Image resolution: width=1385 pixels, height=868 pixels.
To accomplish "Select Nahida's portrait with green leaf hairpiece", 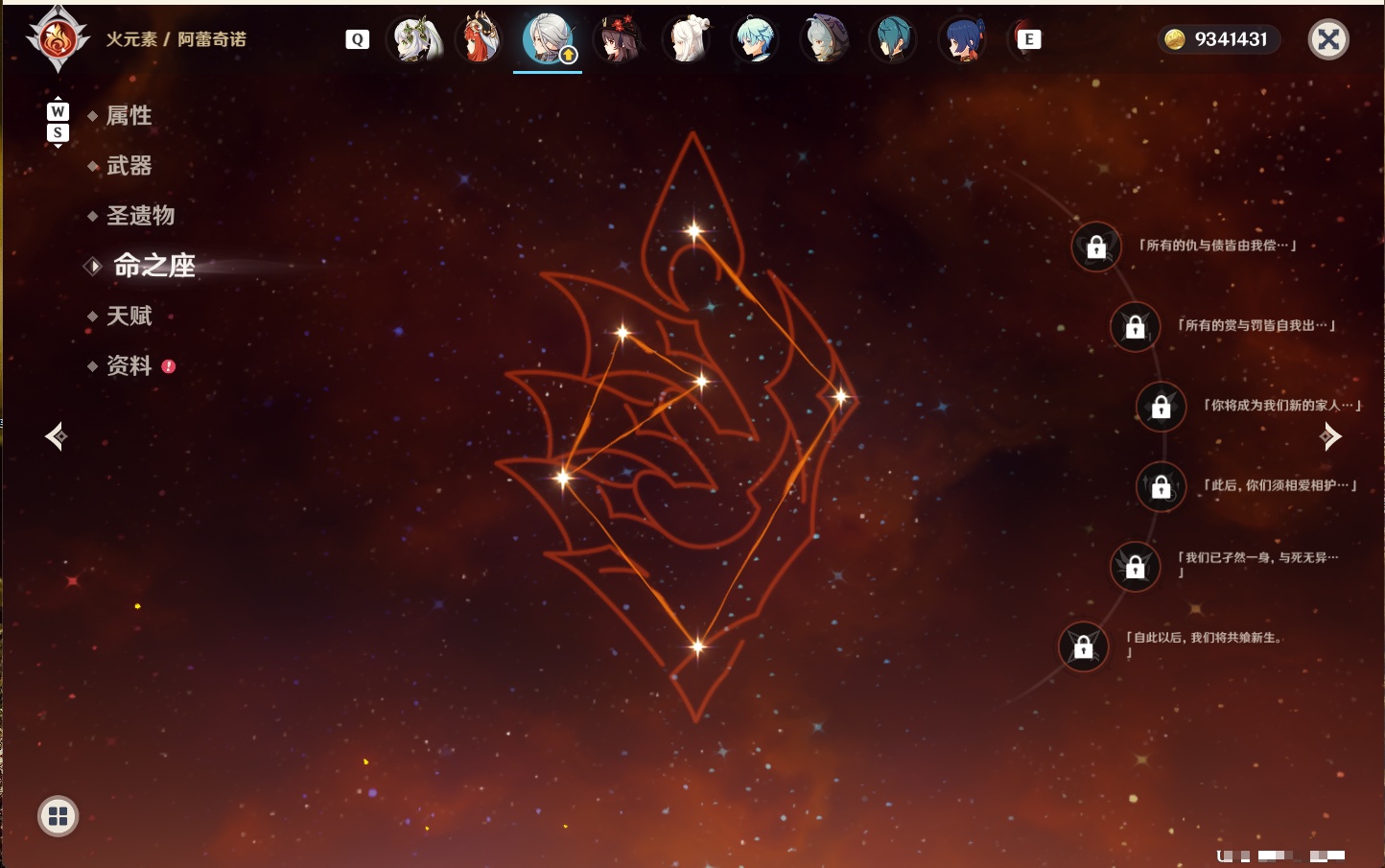I will click(414, 39).
